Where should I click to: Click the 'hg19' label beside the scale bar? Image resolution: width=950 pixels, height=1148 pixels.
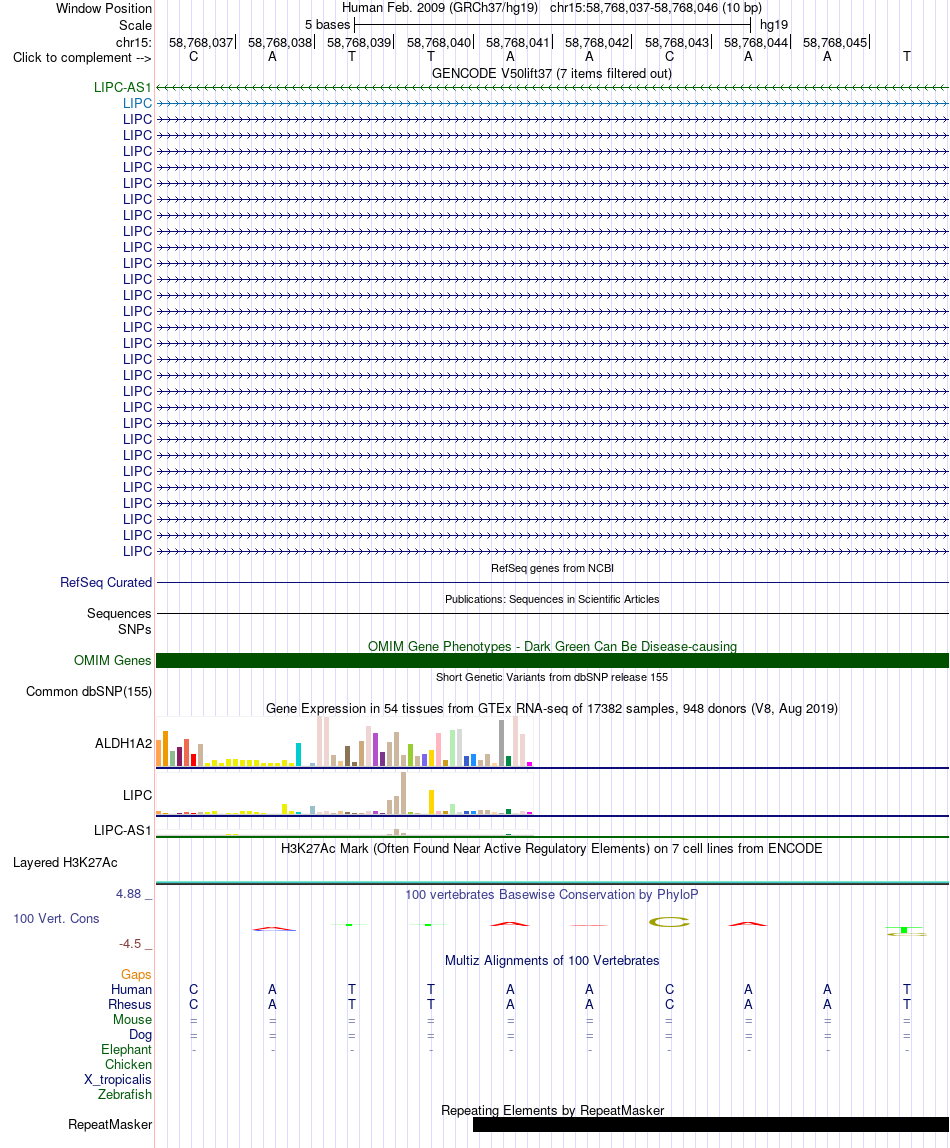click(x=774, y=25)
